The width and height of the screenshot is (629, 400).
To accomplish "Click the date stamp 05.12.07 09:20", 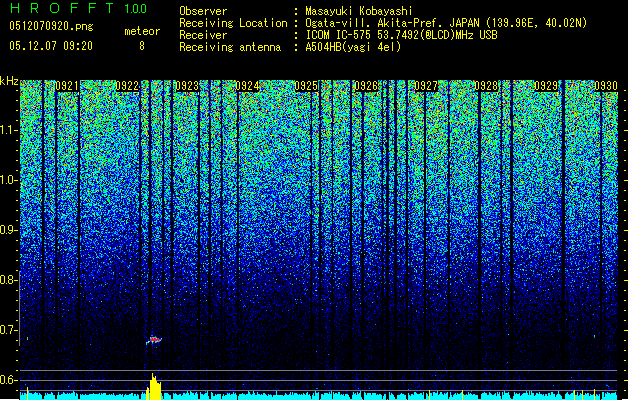I will tap(51, 46).
